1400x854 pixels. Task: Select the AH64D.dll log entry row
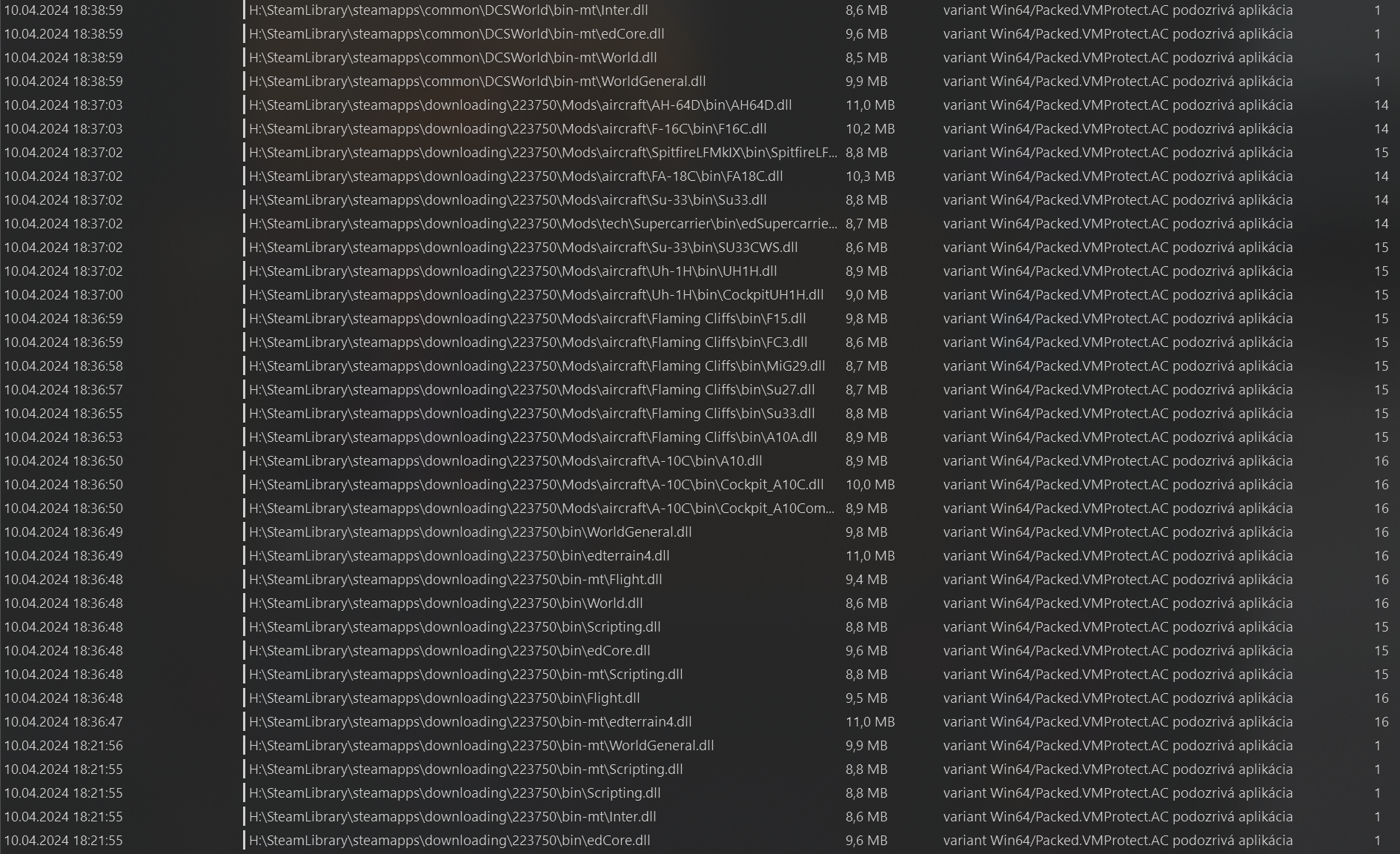pyautogui.click(x=700, y=105)
